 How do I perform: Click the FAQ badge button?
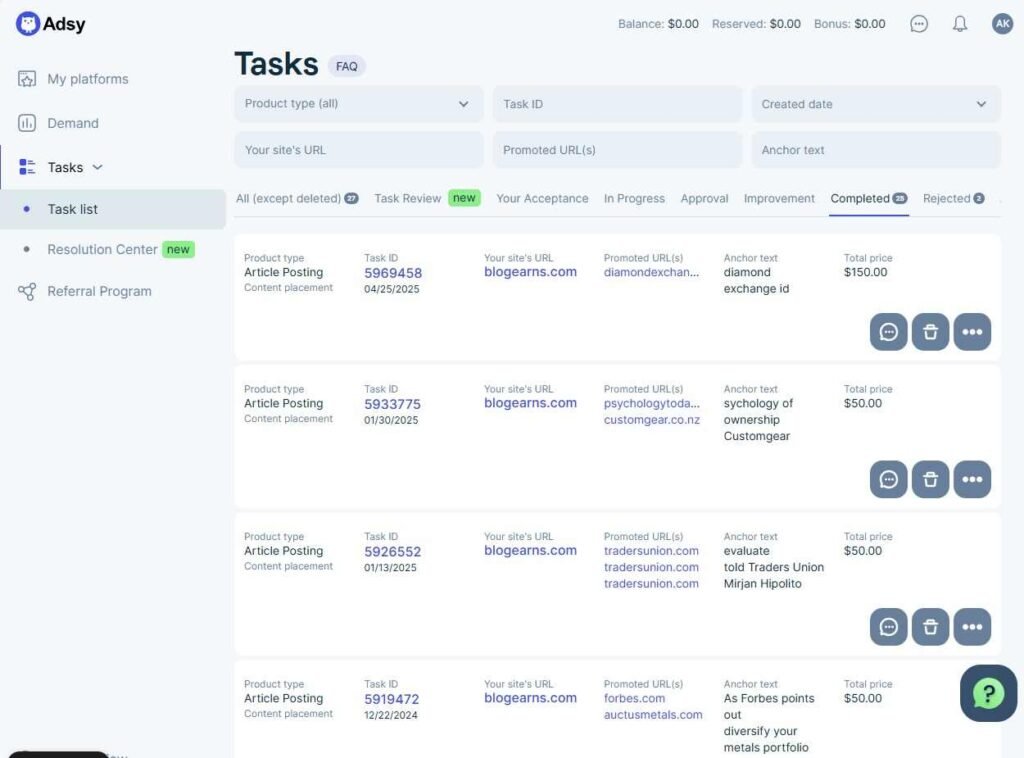(x=346, y=66)
